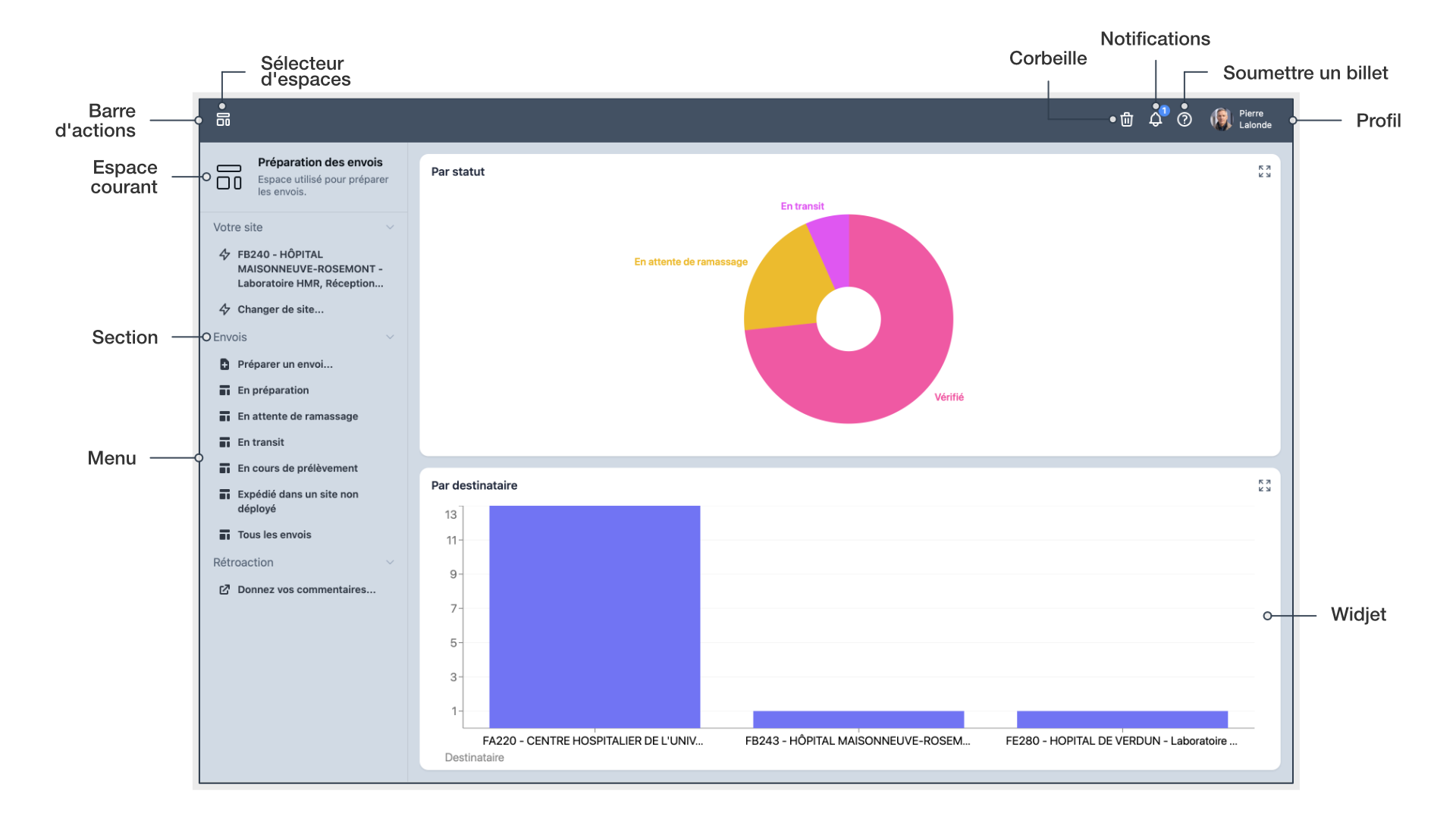Click Pierre Lalonde profile avatar
Viewport: 1456px width, 819px height.
coord(1221,120)
